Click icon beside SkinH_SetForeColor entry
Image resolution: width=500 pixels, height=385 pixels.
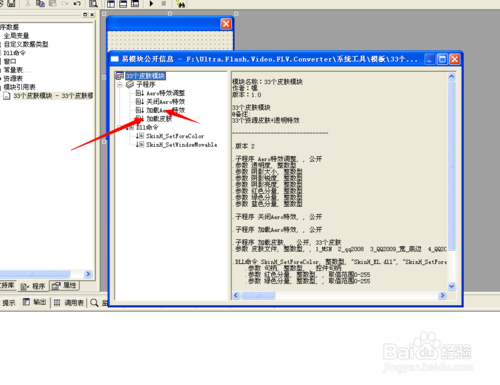[x=140, y=136]
